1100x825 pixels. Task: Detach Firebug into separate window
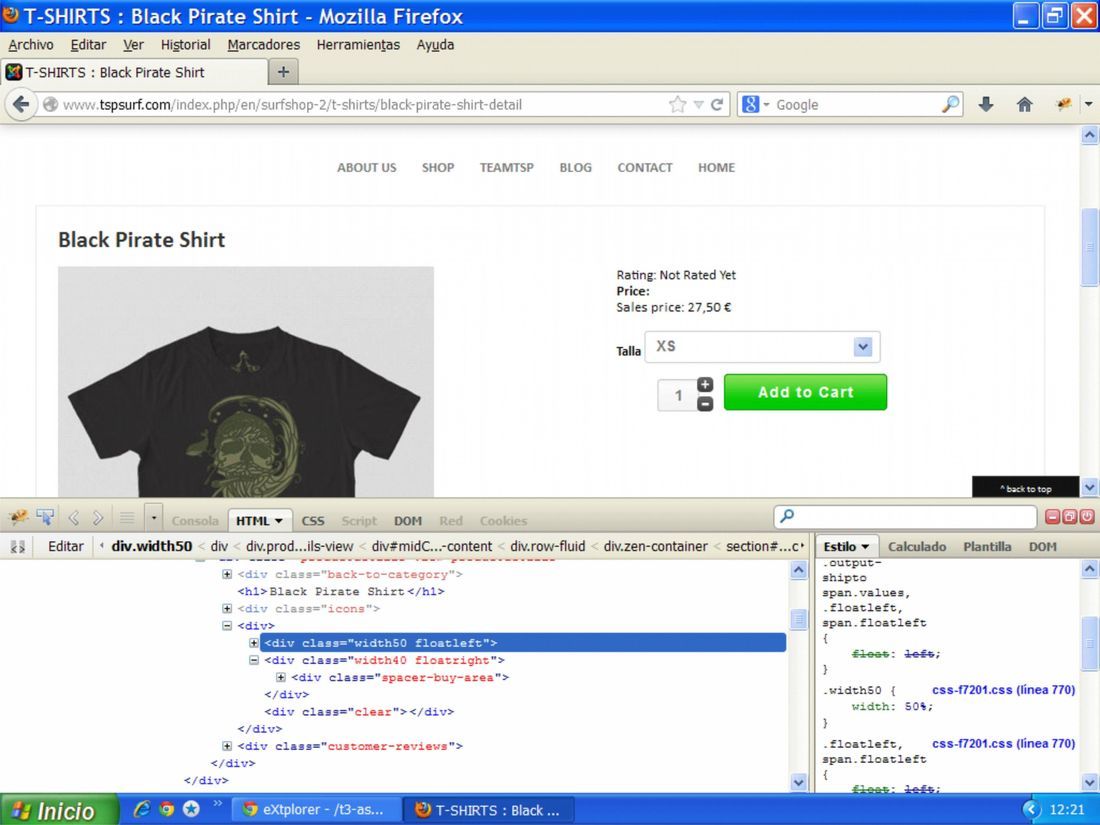coord(1069,517)
